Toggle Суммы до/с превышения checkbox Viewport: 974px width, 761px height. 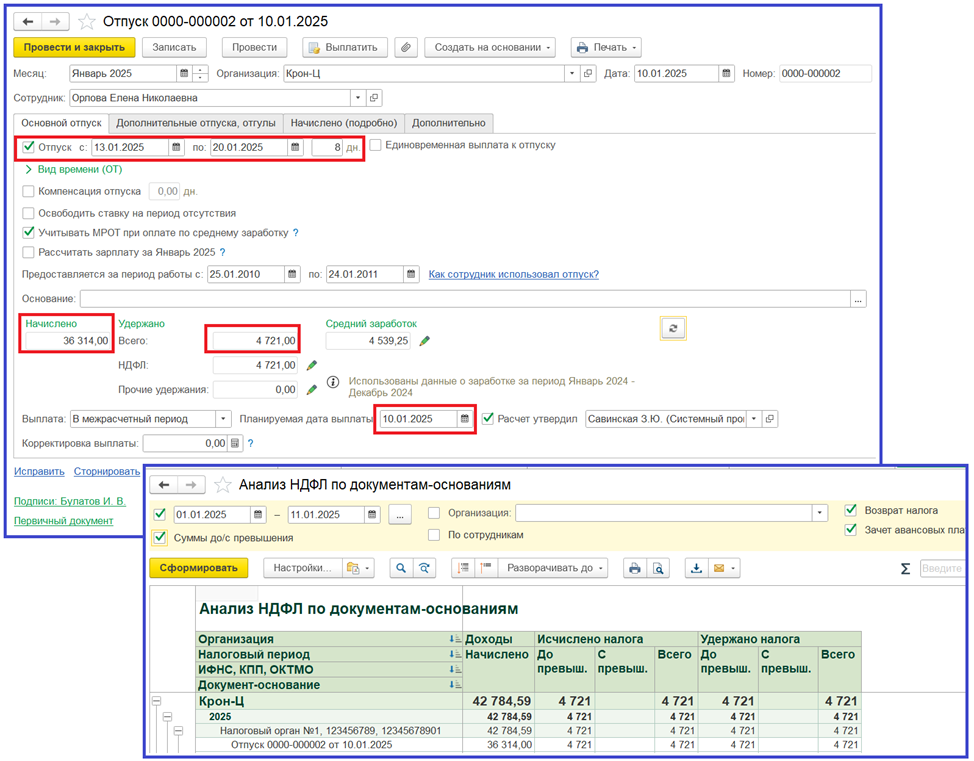(x=160, y=537)
